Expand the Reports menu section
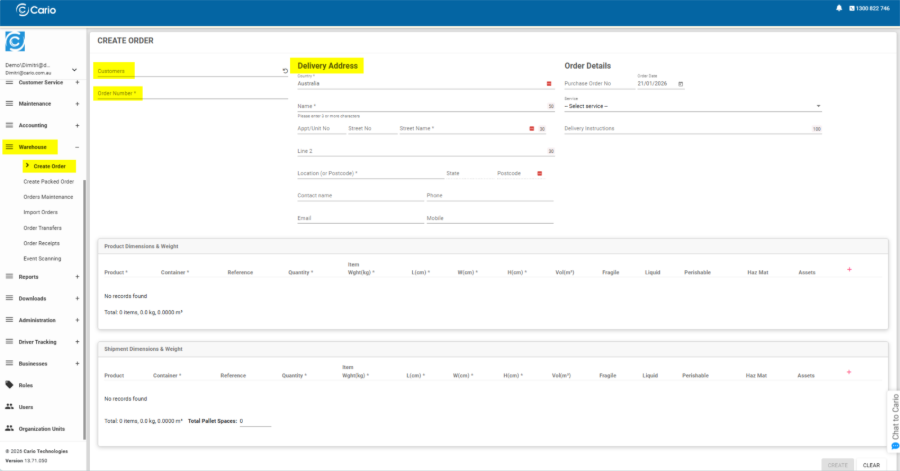The height and width of the screenshot is (471, 900). coord(77,277)
